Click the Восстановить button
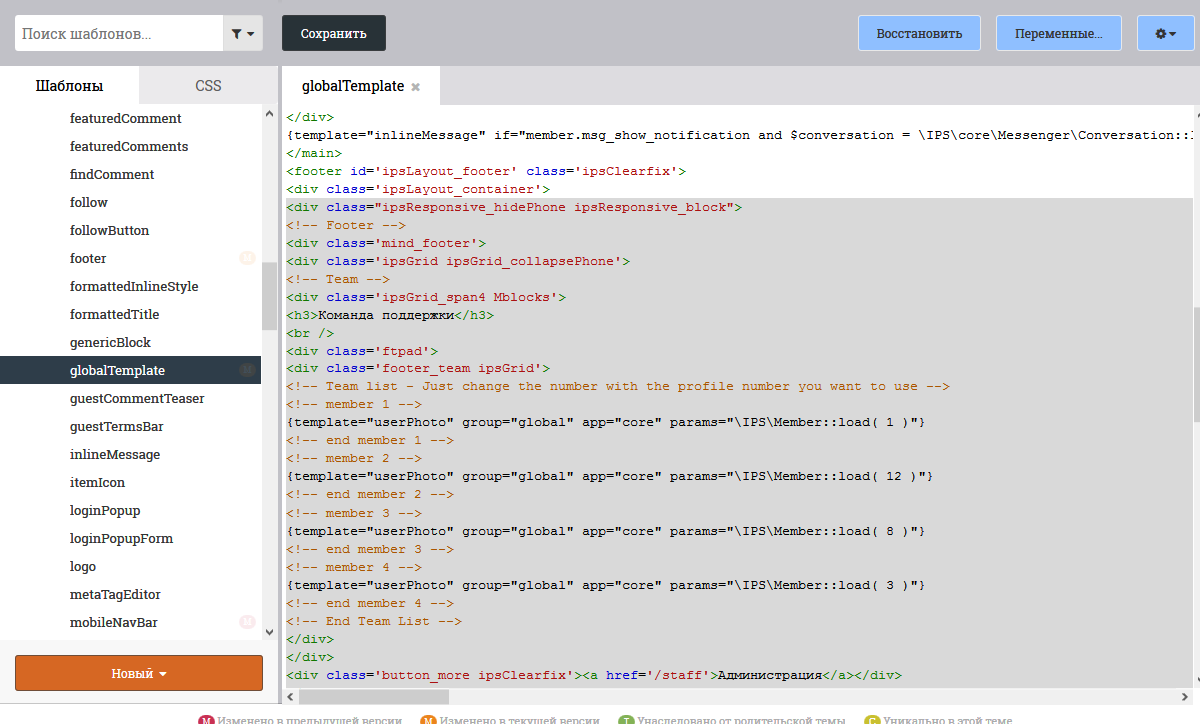 pos(919,33)
